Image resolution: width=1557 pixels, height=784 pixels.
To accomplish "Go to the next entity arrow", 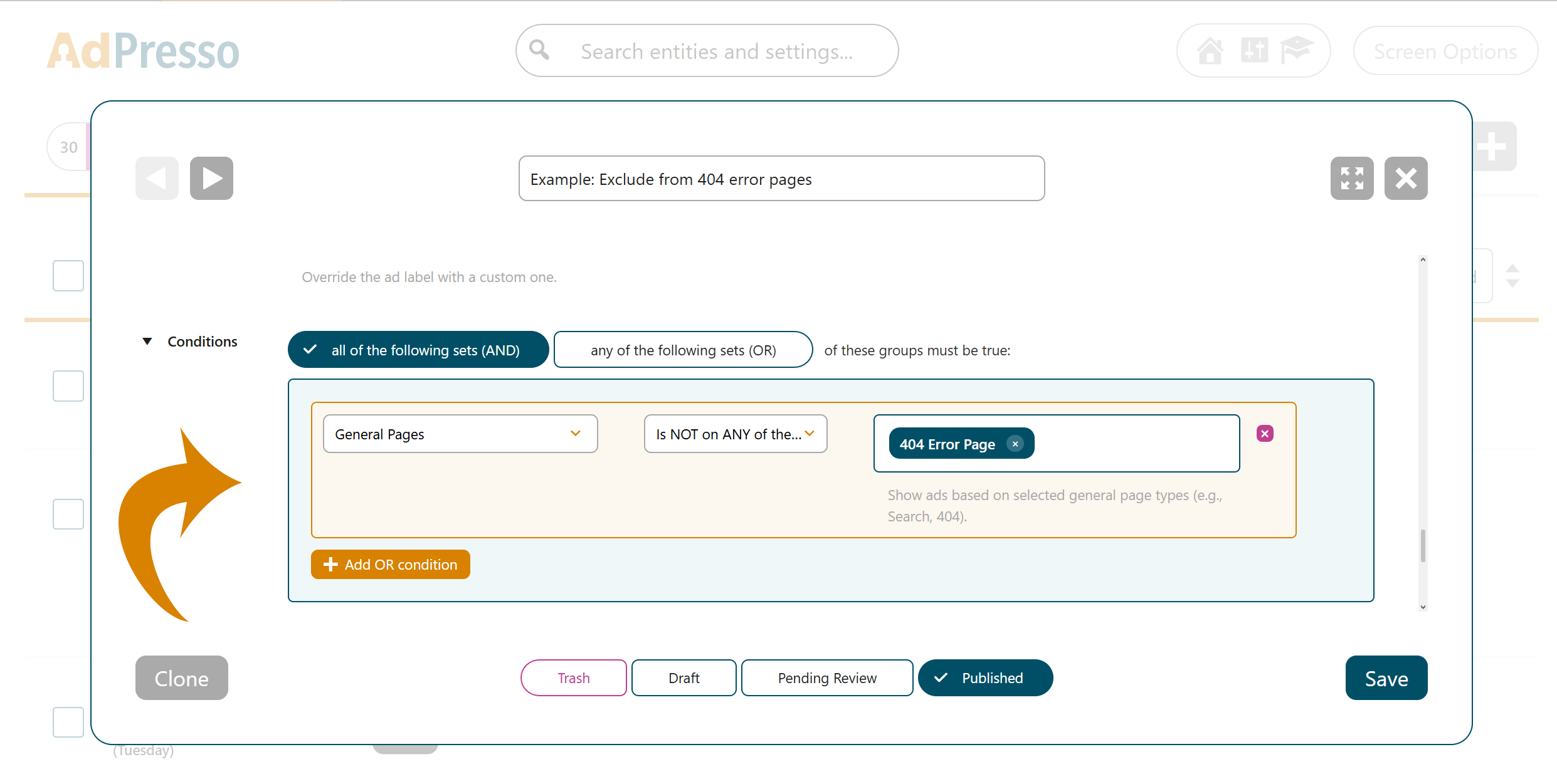I will point(211,179).
